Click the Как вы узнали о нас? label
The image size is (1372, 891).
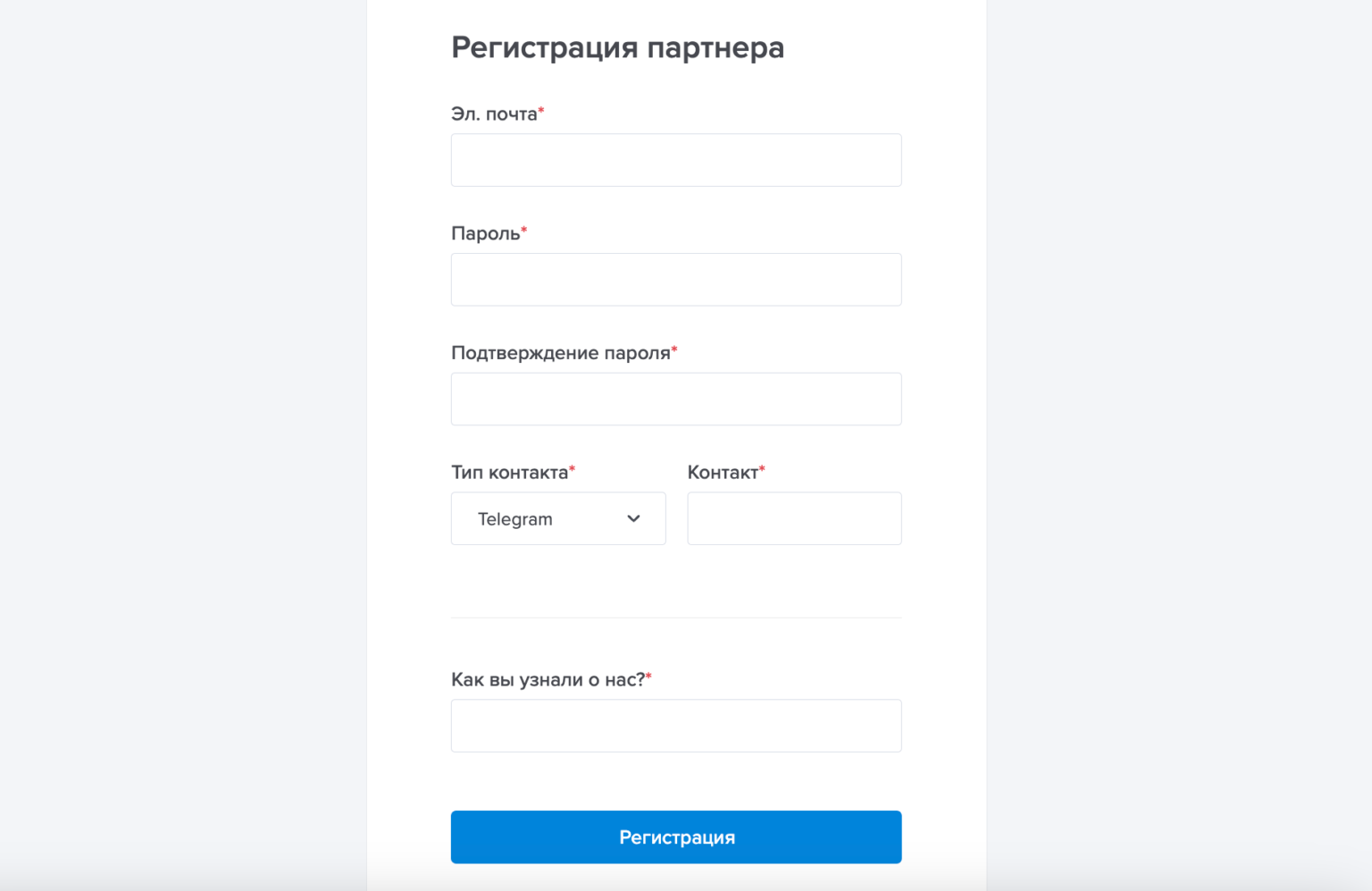click(x=547, y=680)
